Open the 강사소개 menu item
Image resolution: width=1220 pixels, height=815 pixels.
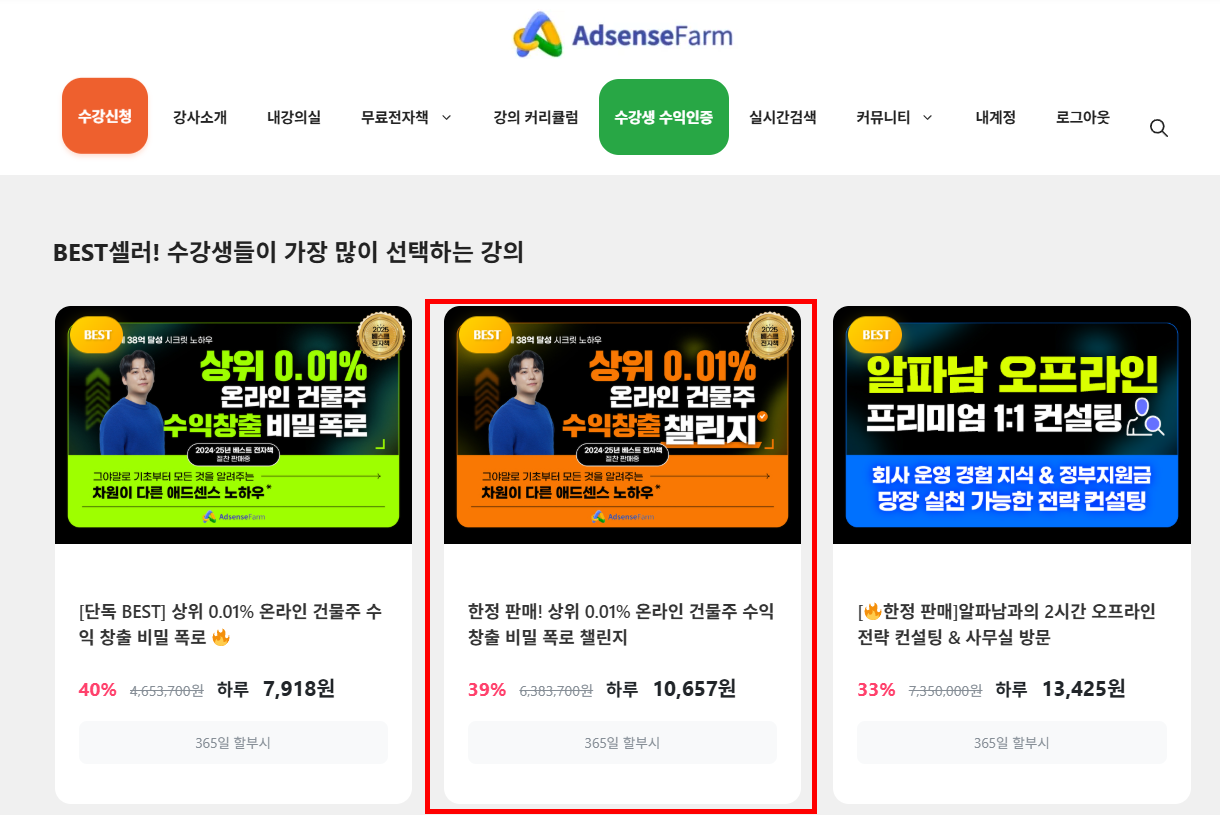[x=200, y=117]
